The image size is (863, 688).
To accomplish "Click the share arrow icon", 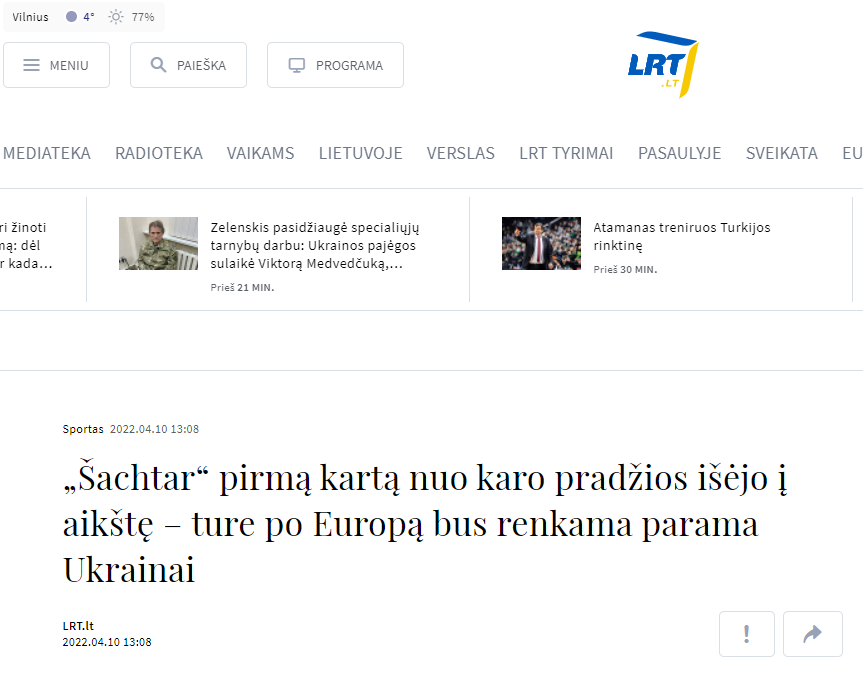I will point(812,634).
